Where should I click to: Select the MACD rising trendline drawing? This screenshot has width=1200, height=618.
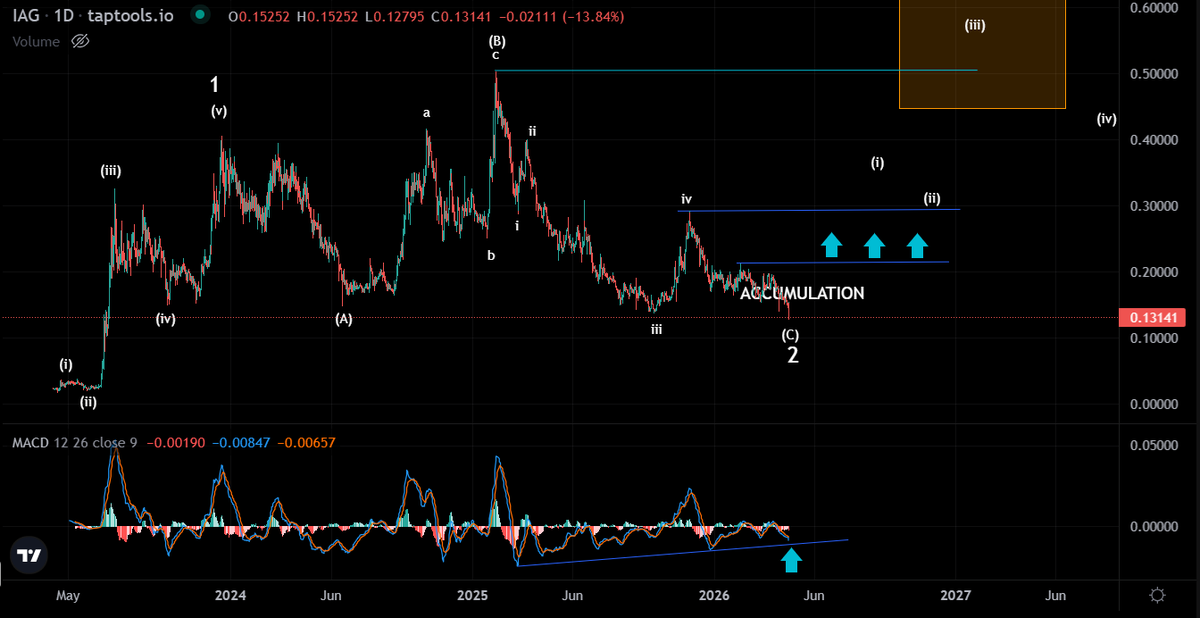[x=683, y=552]
